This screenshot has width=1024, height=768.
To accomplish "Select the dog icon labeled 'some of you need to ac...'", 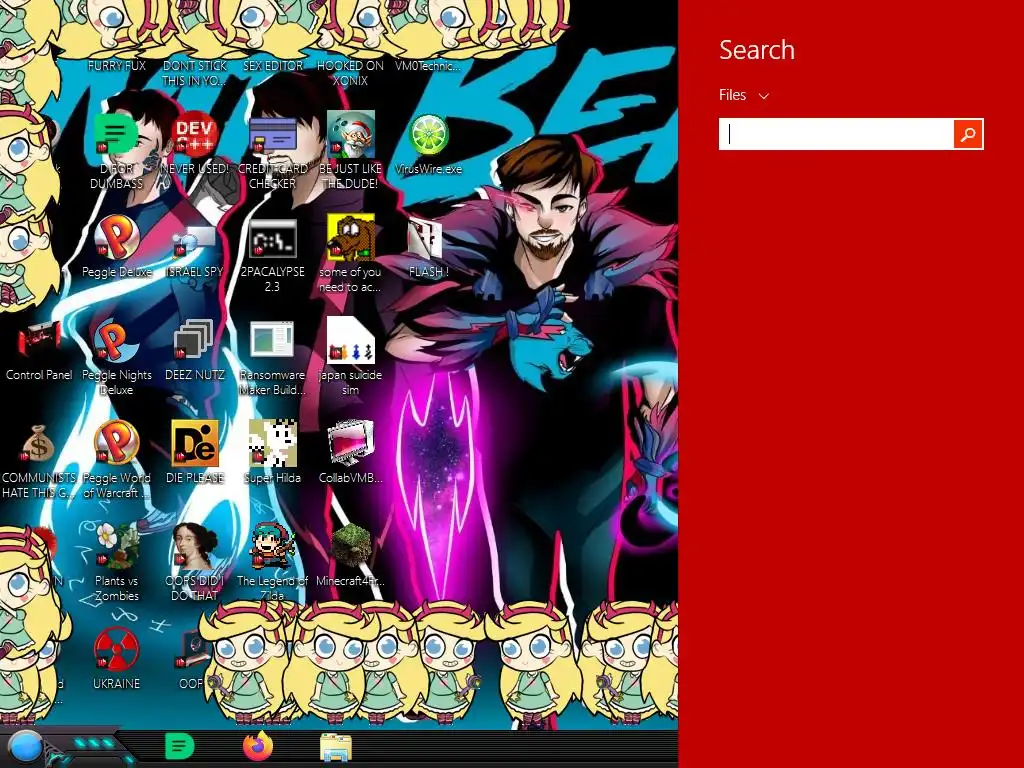I will coord(351,238).
